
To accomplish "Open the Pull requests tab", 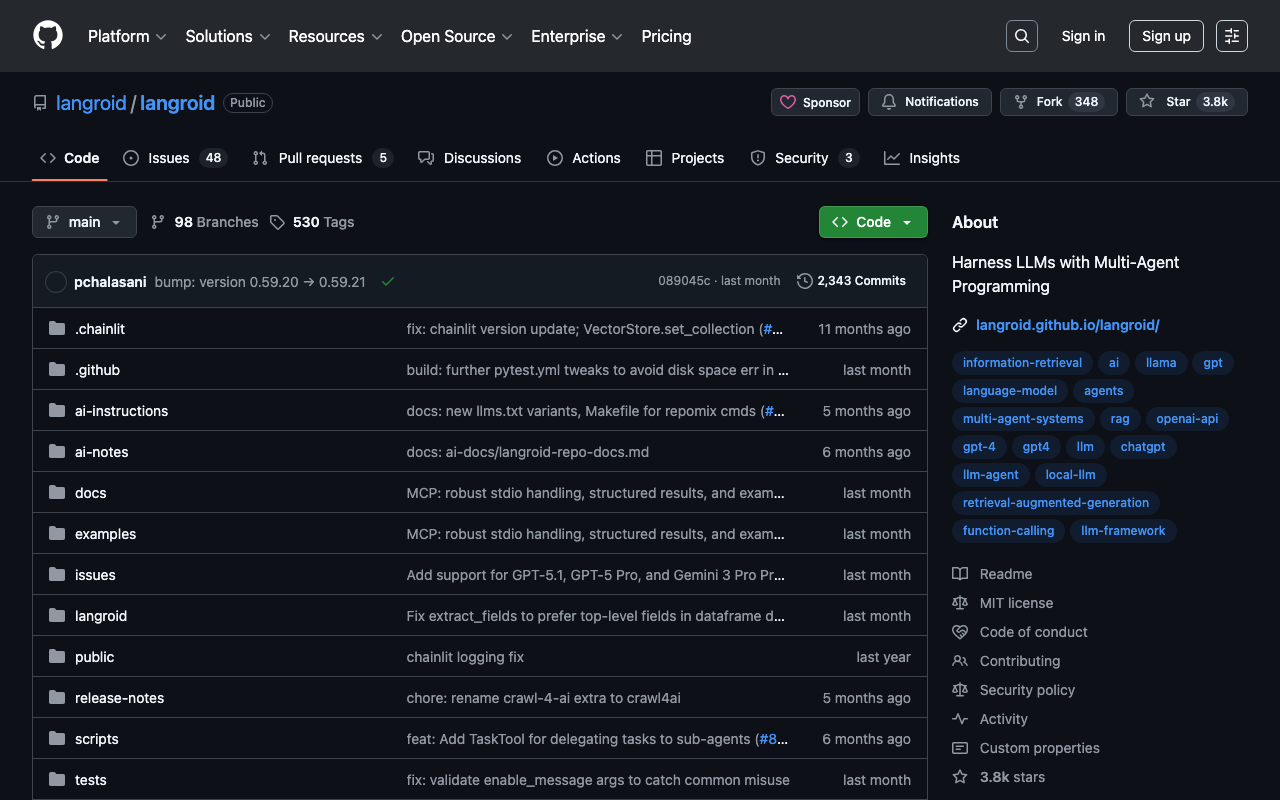I will pos(321,158).
